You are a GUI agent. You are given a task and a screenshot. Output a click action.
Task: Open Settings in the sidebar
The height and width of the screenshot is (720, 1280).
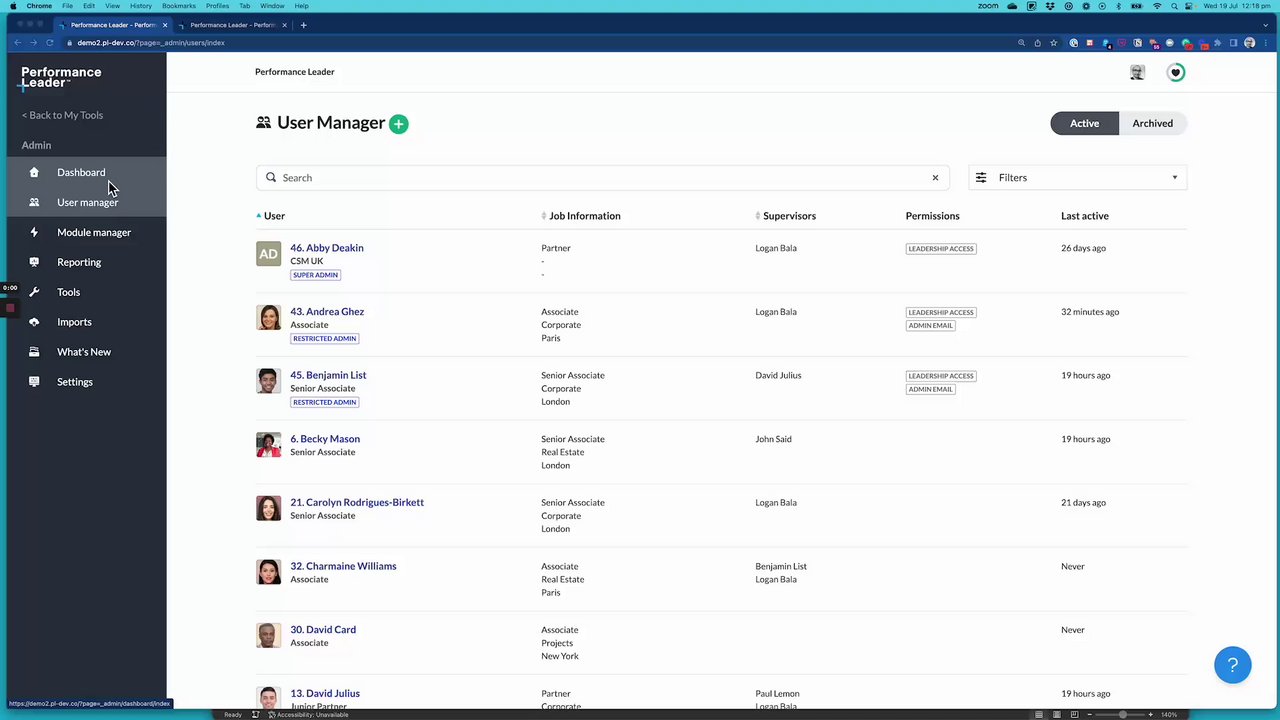click(x=75, y=382)
